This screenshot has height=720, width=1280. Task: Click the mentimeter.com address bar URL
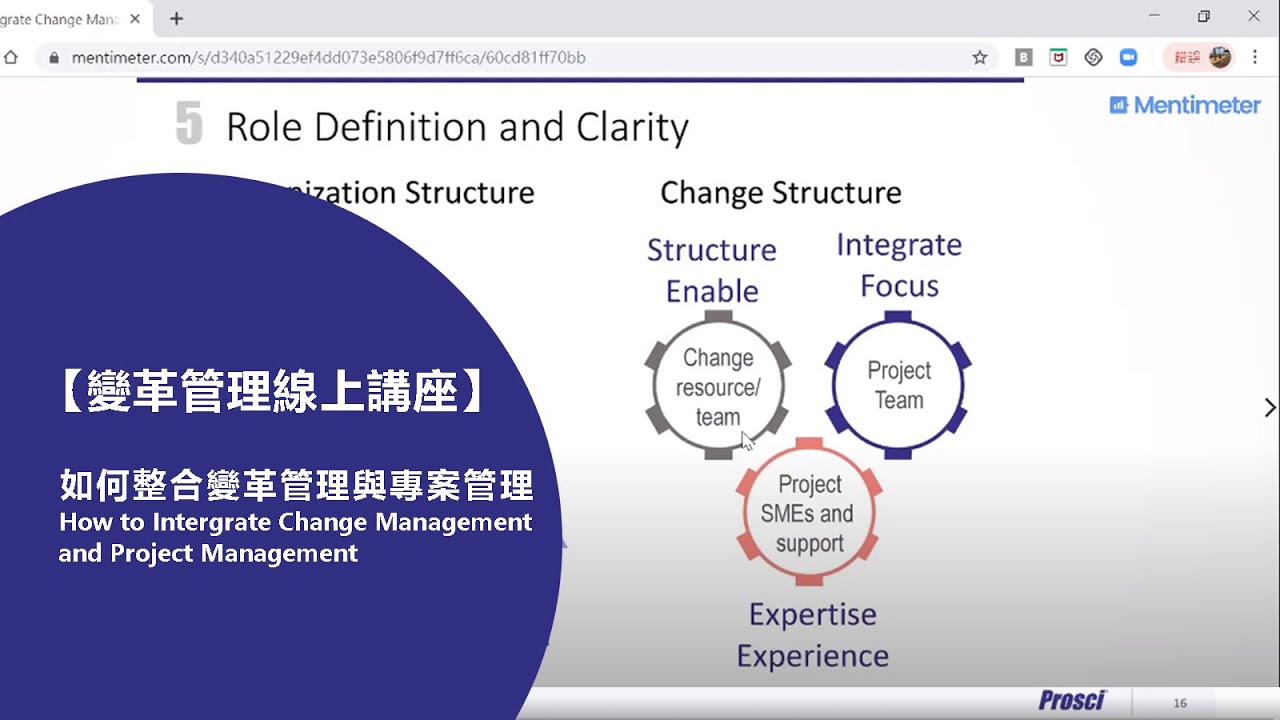click(x=329, y=58)
